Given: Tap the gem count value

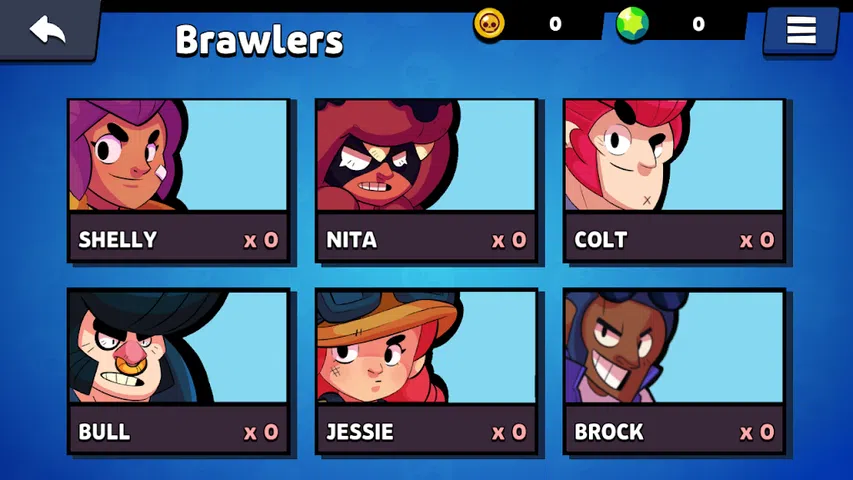Looking at the screenshot, I should coord(699,24).
